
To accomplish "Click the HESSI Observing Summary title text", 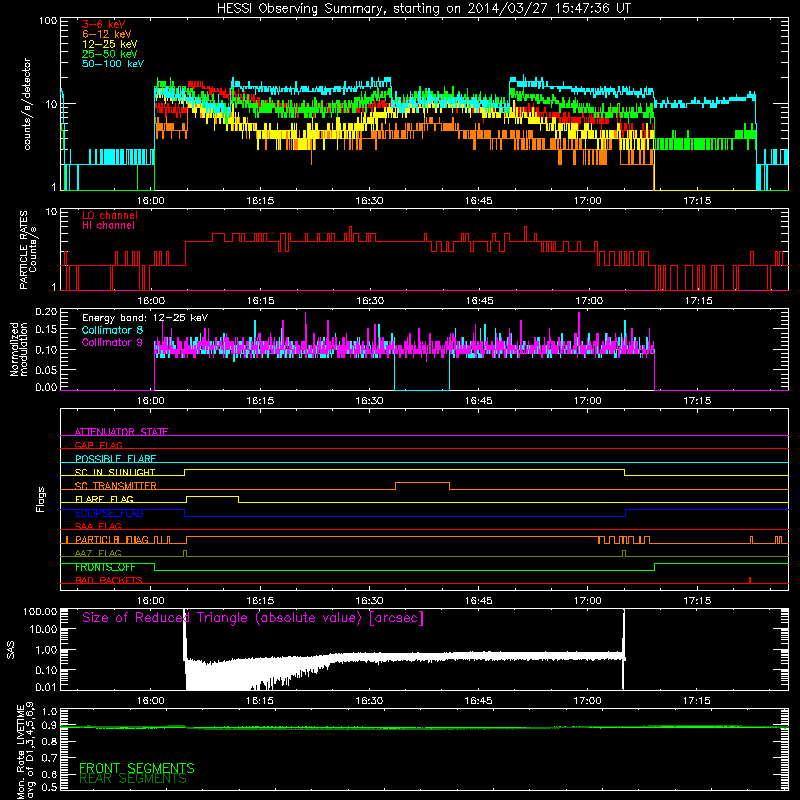I will 424,9.
